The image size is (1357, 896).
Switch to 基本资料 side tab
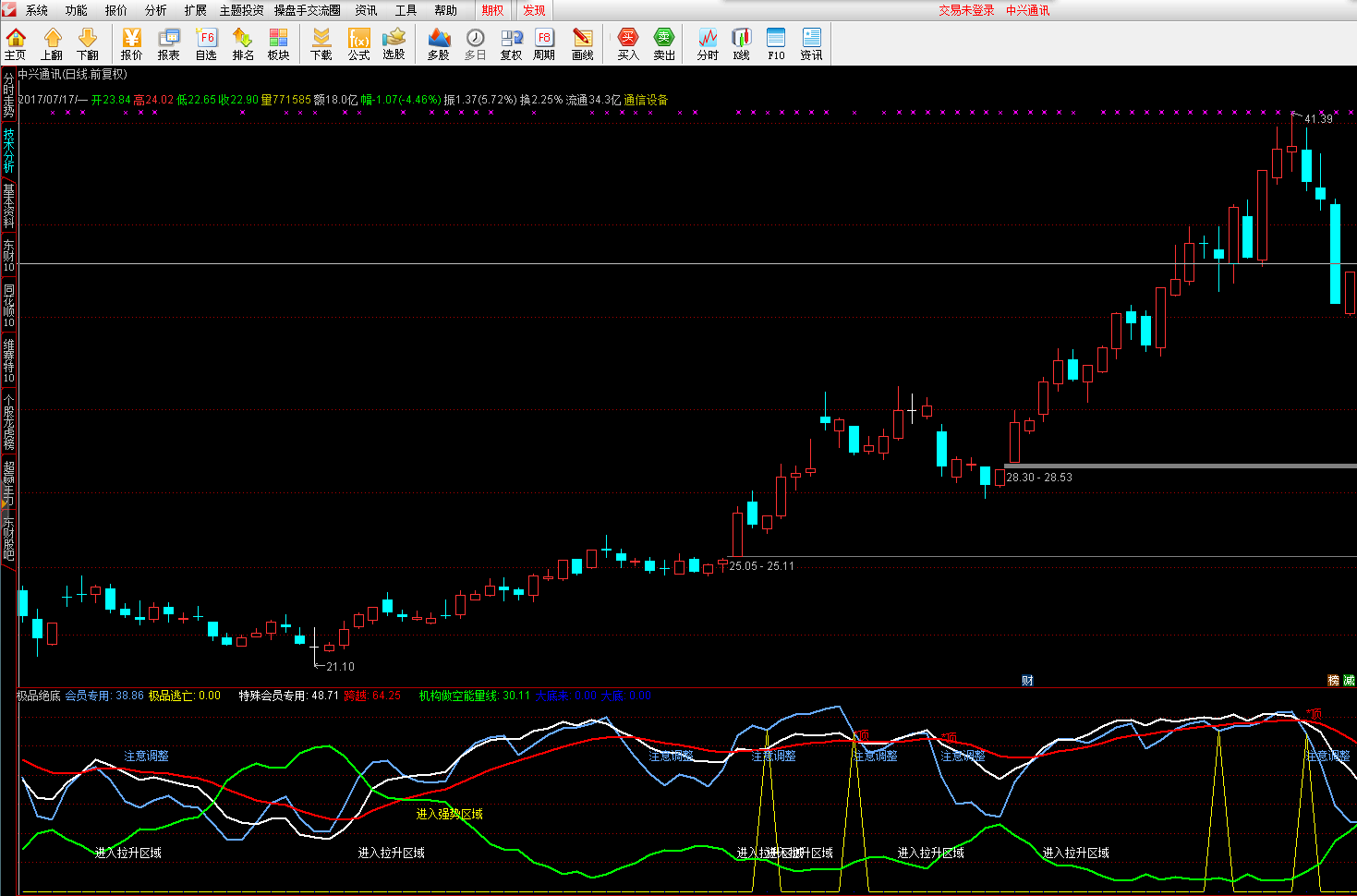point(8,205)
